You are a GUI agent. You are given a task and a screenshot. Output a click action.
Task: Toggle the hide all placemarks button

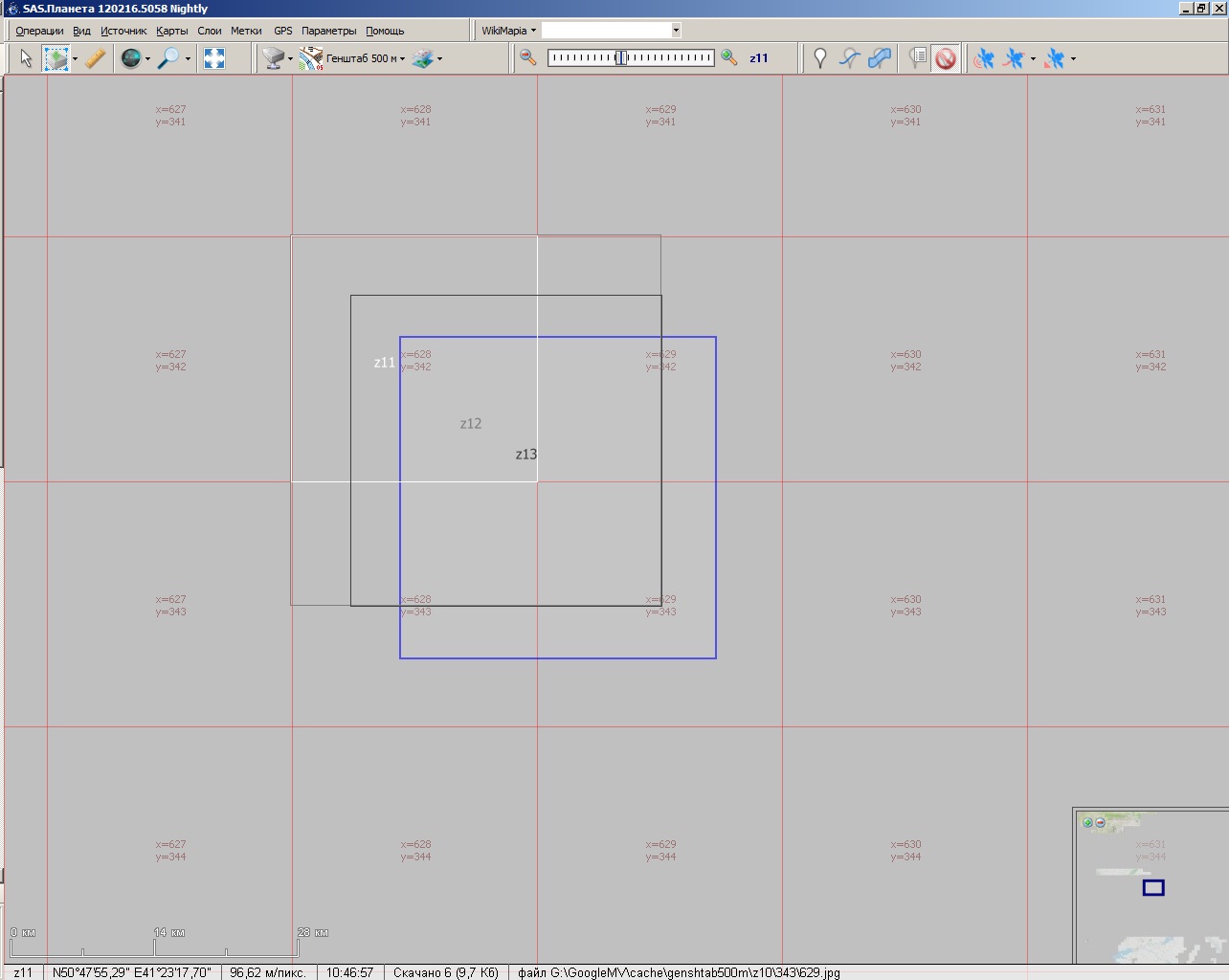[946, 59]
